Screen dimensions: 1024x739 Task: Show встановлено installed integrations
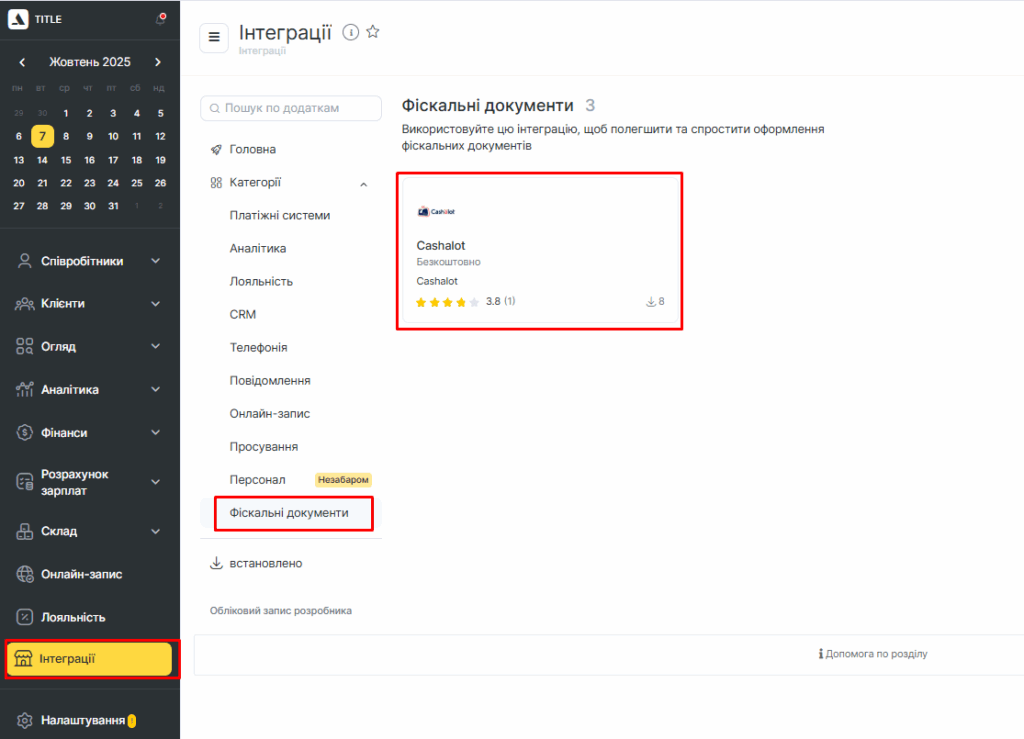point(265,563)
